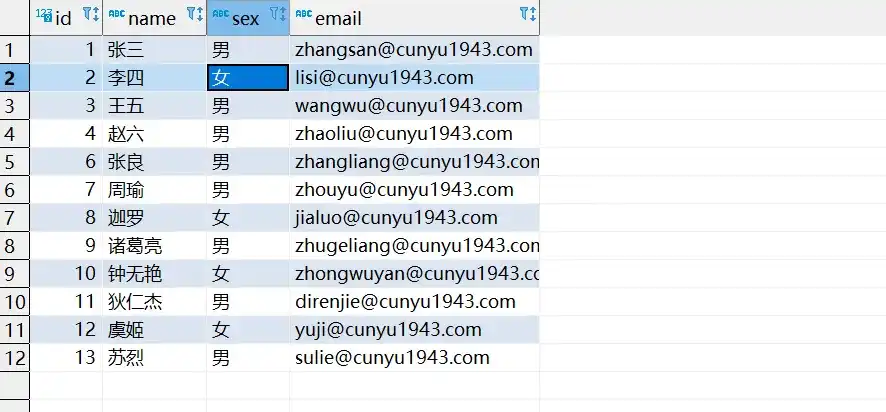Select row header number 1
The width and height of the screenshot is (886, 412).
[15, 50]
